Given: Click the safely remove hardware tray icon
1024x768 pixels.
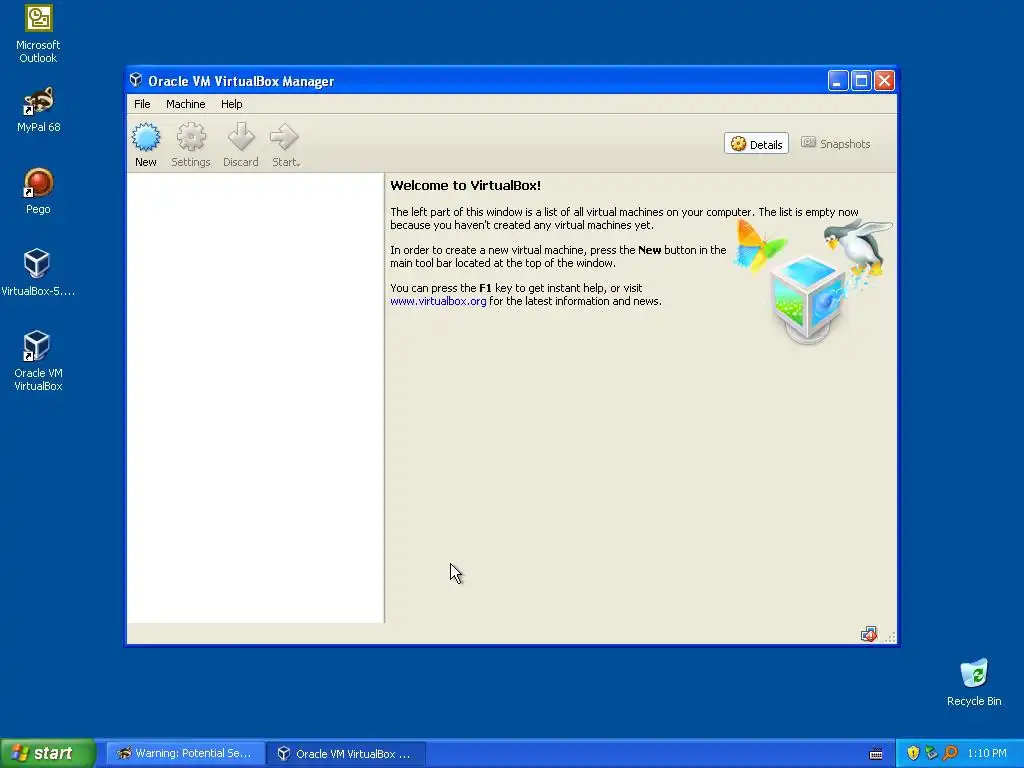Looking at the screenshot, I should 931,754.
